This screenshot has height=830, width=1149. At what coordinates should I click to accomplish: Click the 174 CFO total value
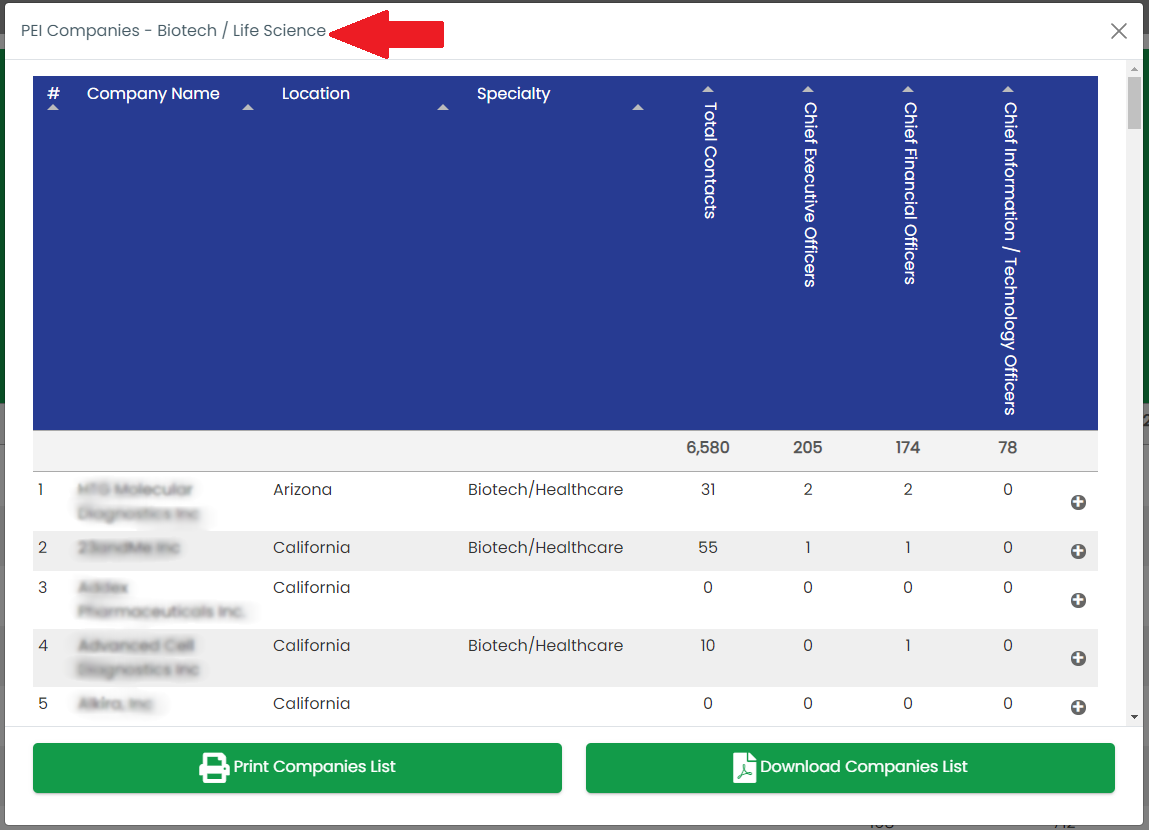(x=908, y=448)
